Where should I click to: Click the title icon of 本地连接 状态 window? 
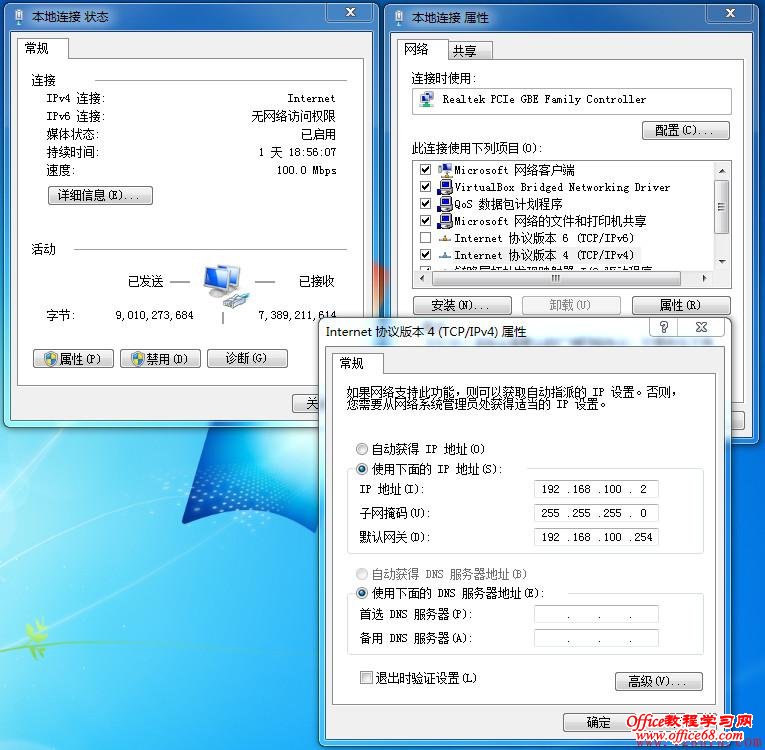coord(19,17)
